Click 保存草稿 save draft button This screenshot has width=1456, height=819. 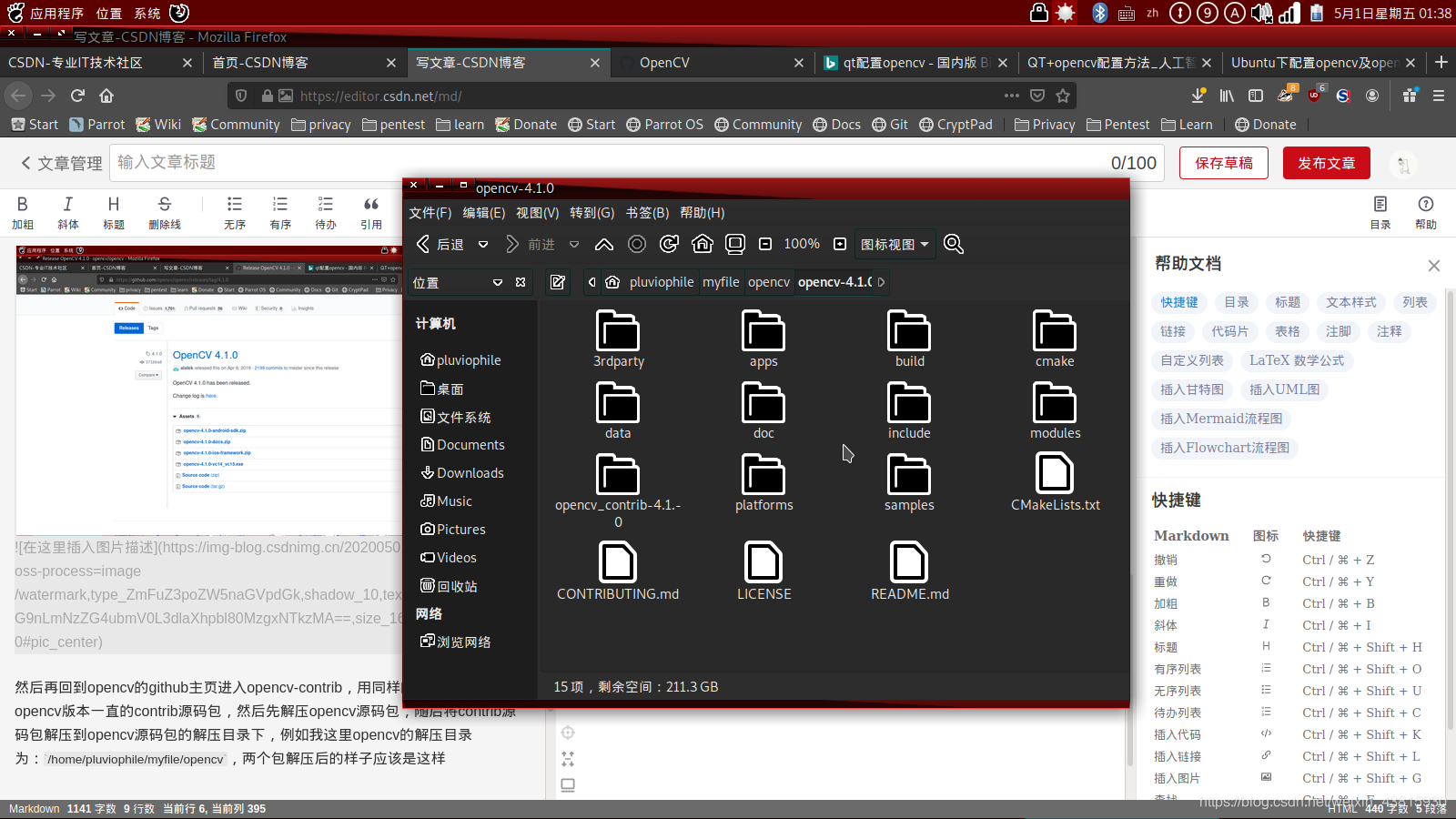(x=1223, y=163)
